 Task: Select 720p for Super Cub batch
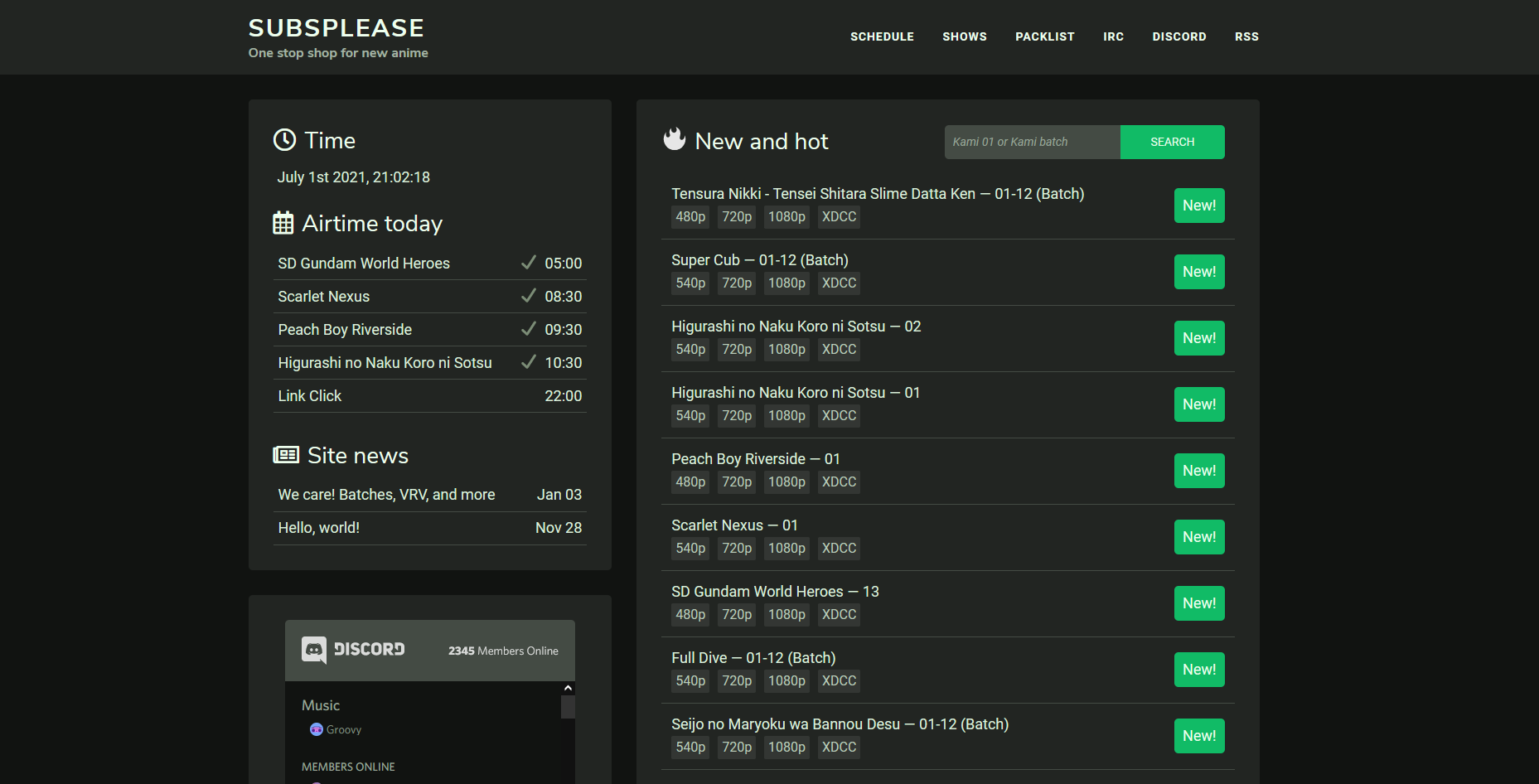pos(737,283)
